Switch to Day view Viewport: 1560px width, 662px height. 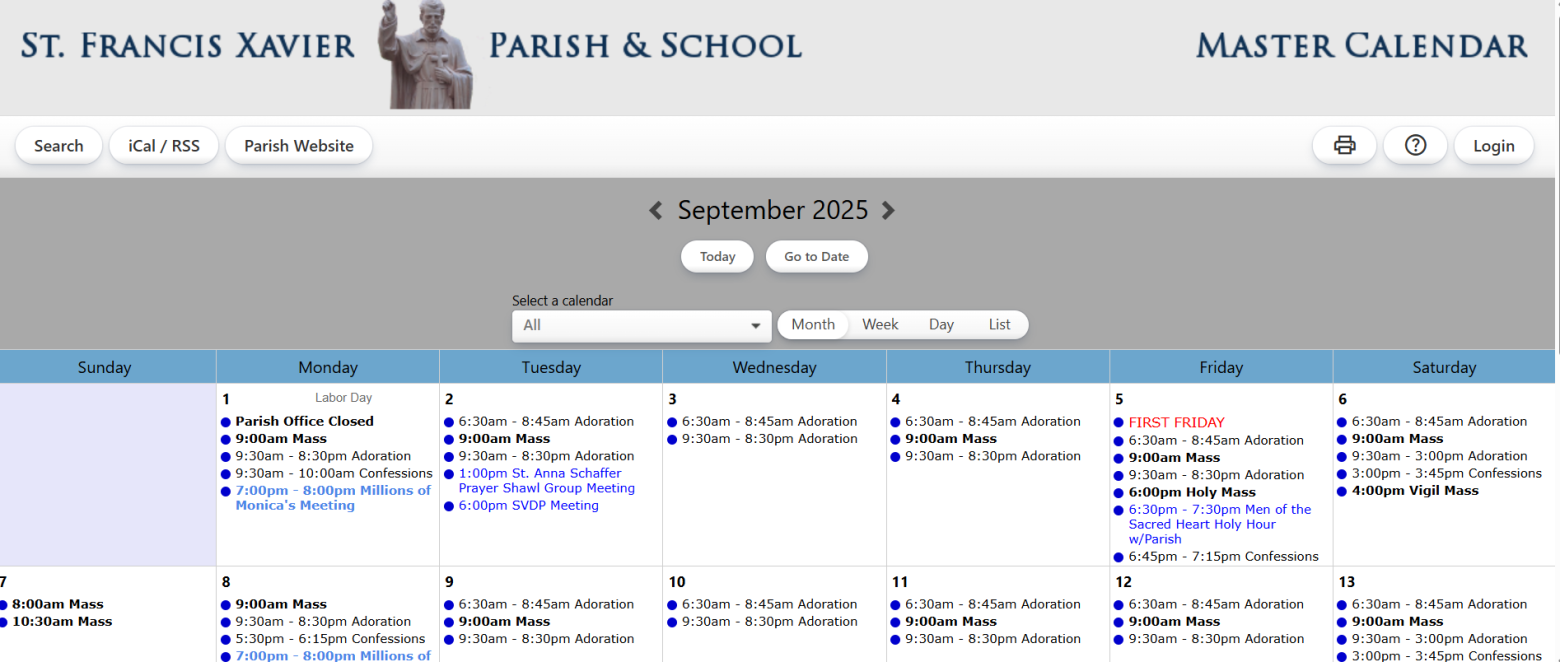coord(941,325)
